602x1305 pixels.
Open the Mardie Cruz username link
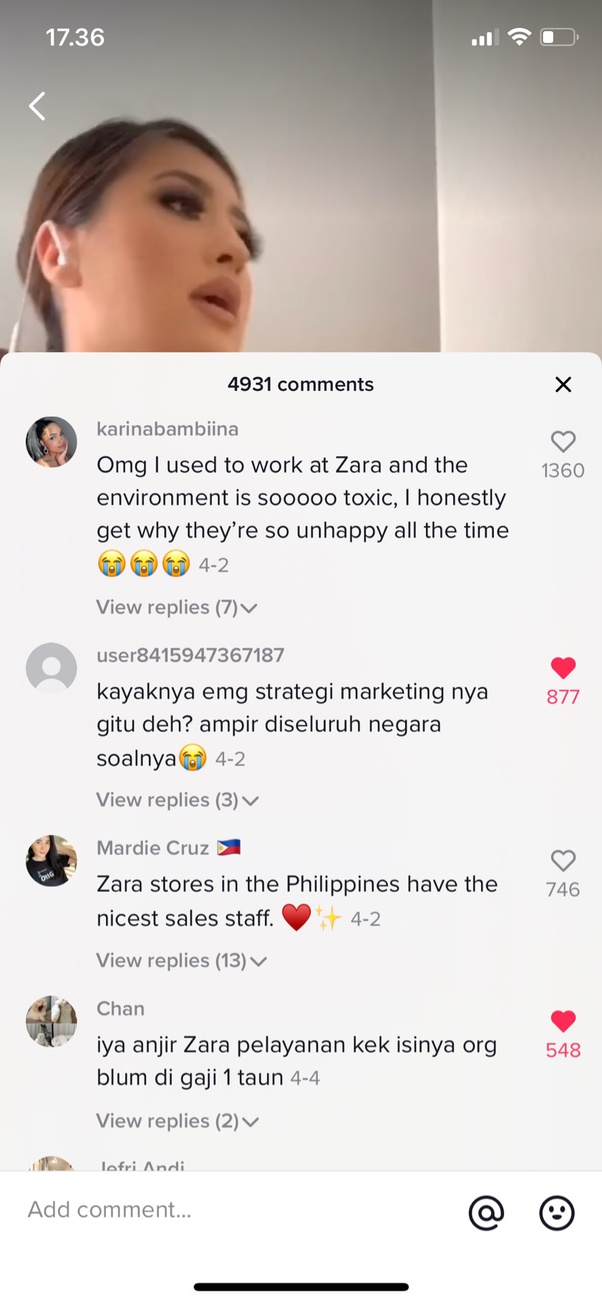(153, 848)
